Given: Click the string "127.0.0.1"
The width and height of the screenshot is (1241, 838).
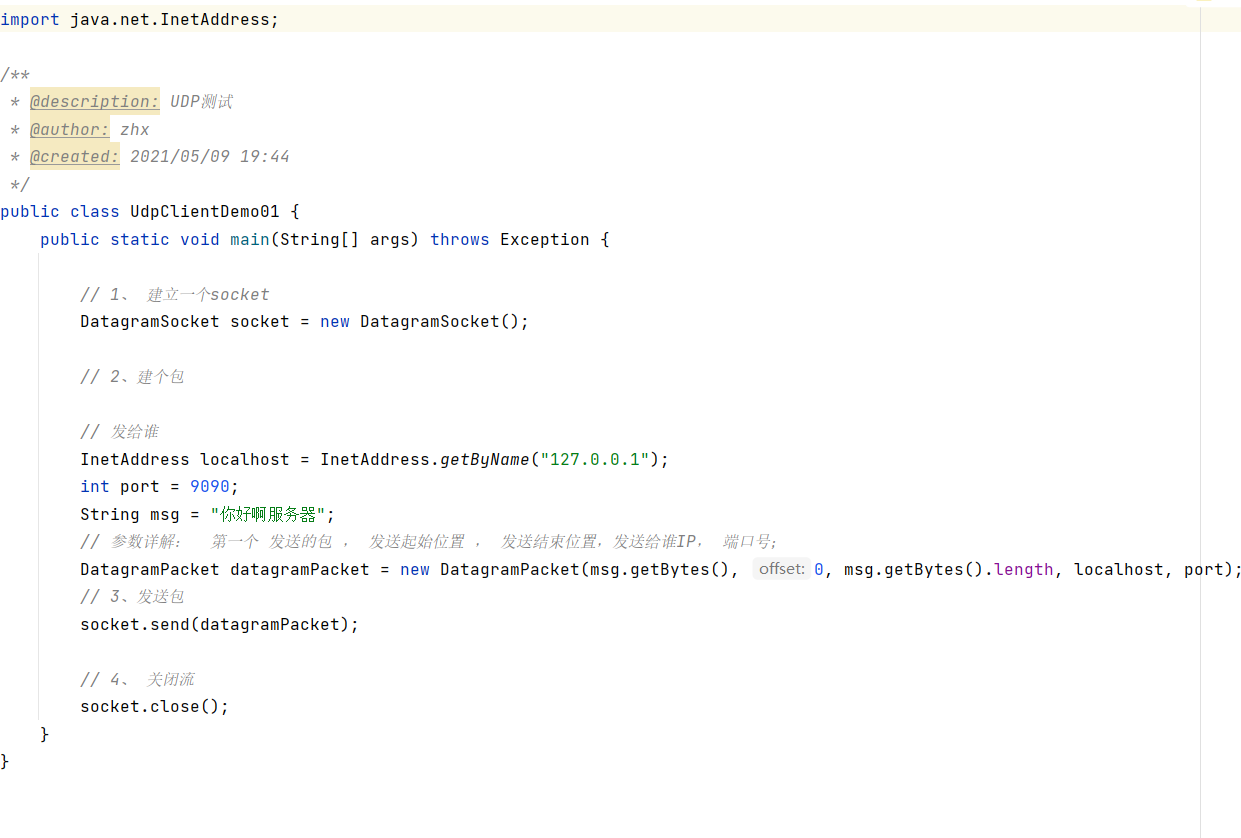Looking at the screenshot, I should point(595,459).
